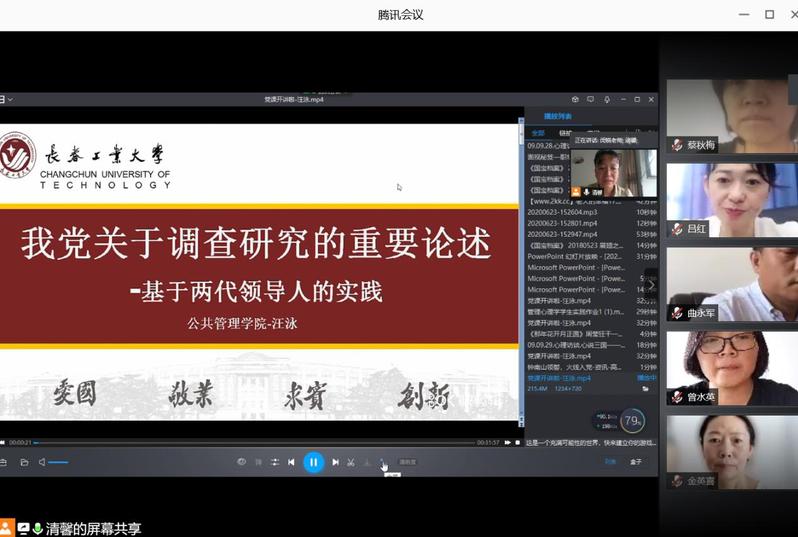This screenshot has width=798, height=537.
Task: Open 管理心理学学生实践作业1 in playlist
Action: coord(575,312)
